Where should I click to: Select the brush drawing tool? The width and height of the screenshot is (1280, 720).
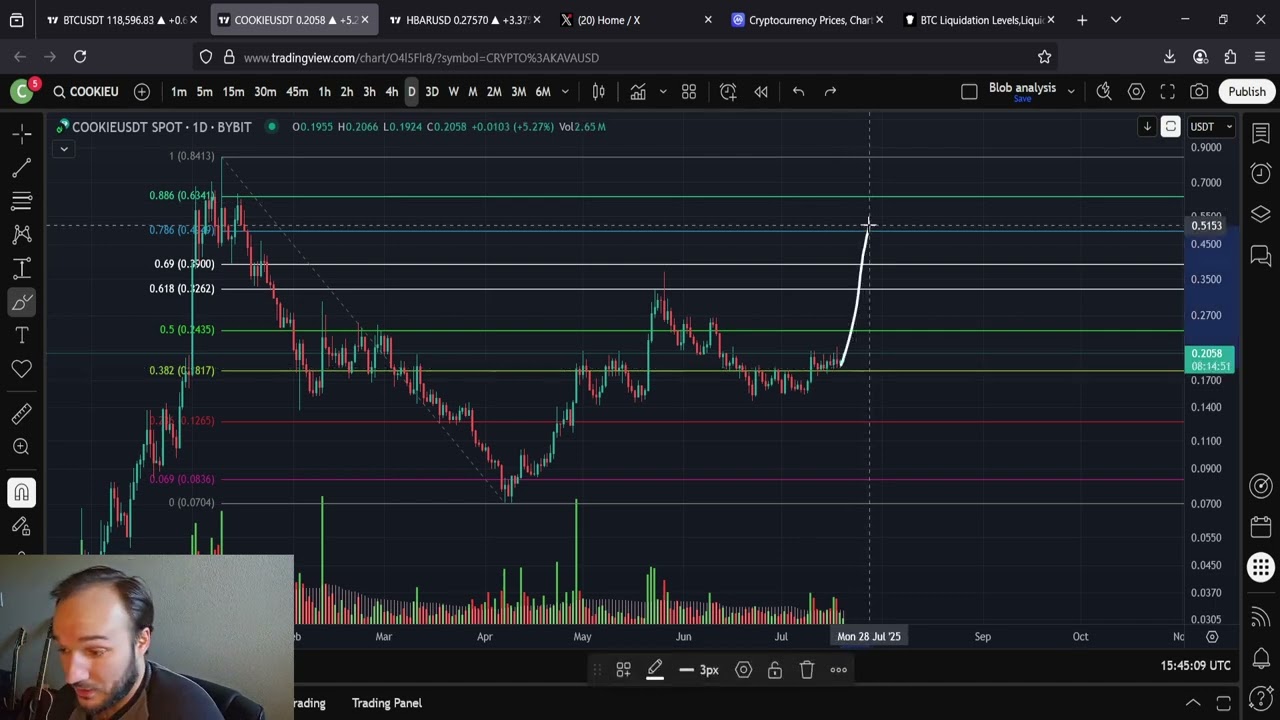tap(22, 302)
